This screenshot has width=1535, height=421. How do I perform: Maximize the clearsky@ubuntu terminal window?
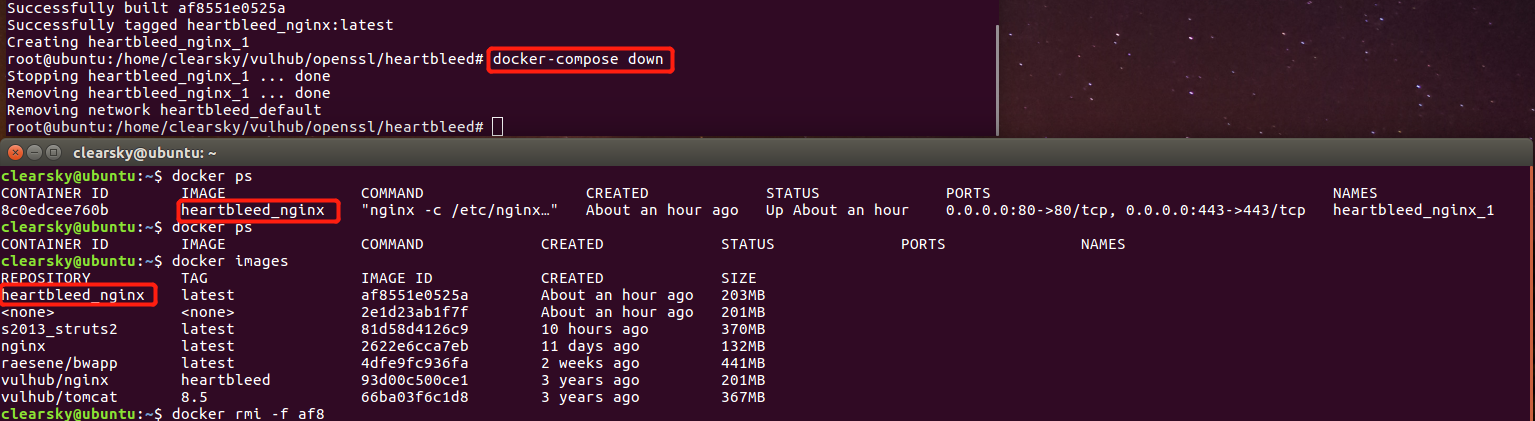[52, 152]
